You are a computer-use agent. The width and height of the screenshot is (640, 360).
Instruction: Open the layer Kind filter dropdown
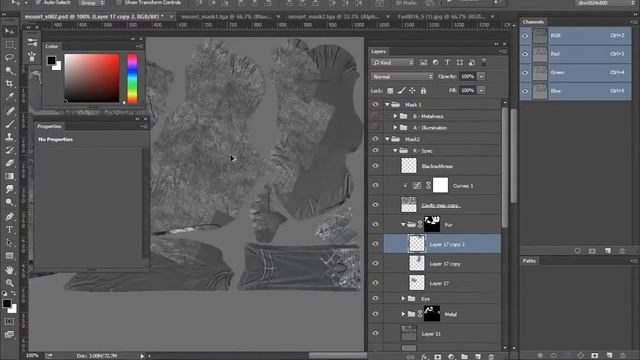pyautogui.click(x=393, y=62)
